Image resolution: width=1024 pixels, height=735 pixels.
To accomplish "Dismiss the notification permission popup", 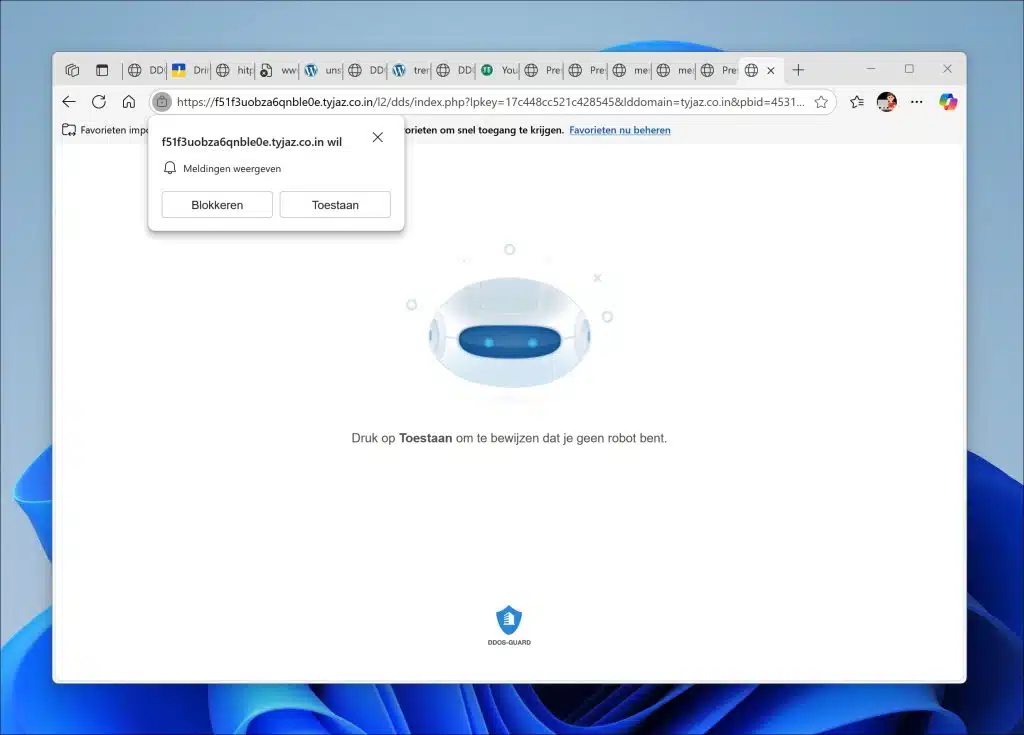I will pos(377,137).
